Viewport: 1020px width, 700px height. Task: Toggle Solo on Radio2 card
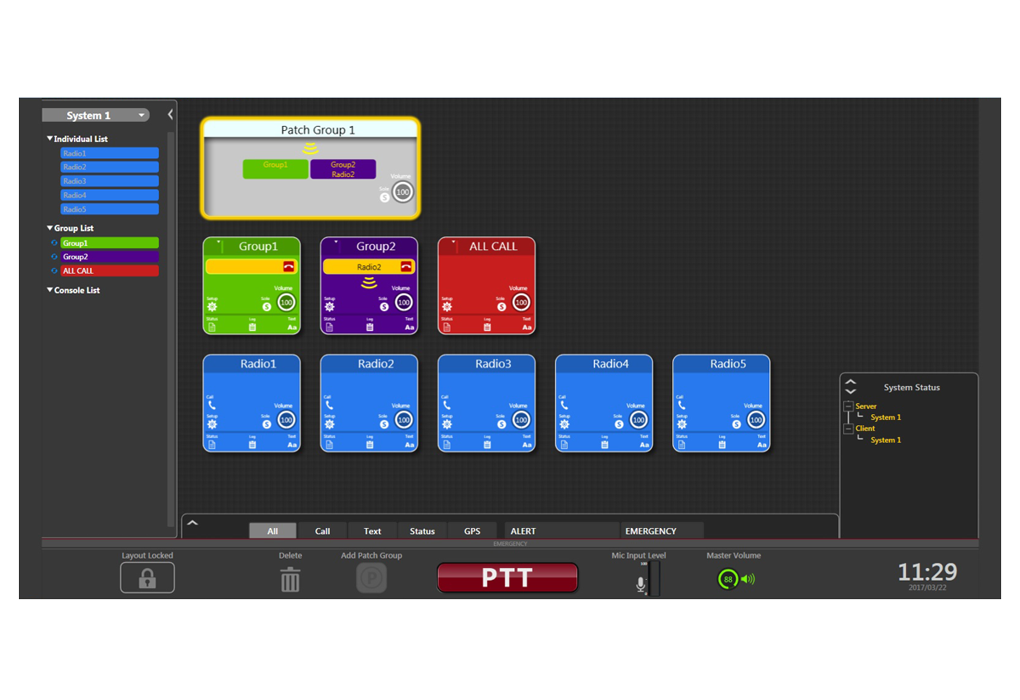click(x=384, y=424)
